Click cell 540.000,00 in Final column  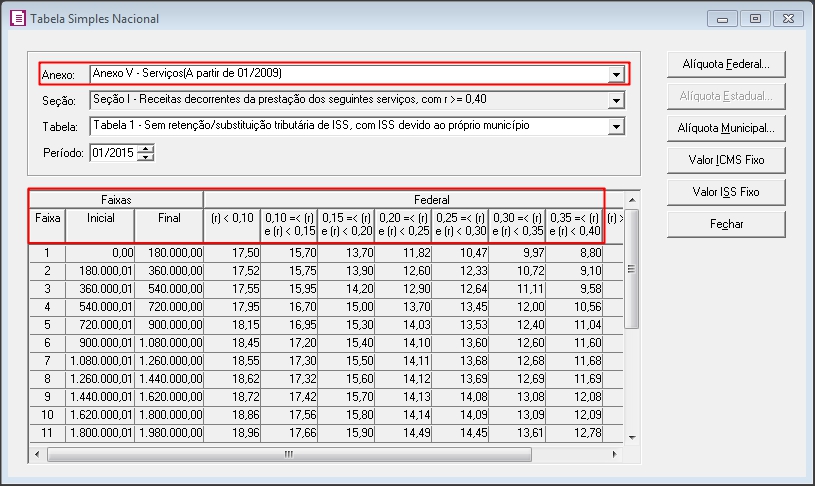pyautogui.click(x=169, y=289)
